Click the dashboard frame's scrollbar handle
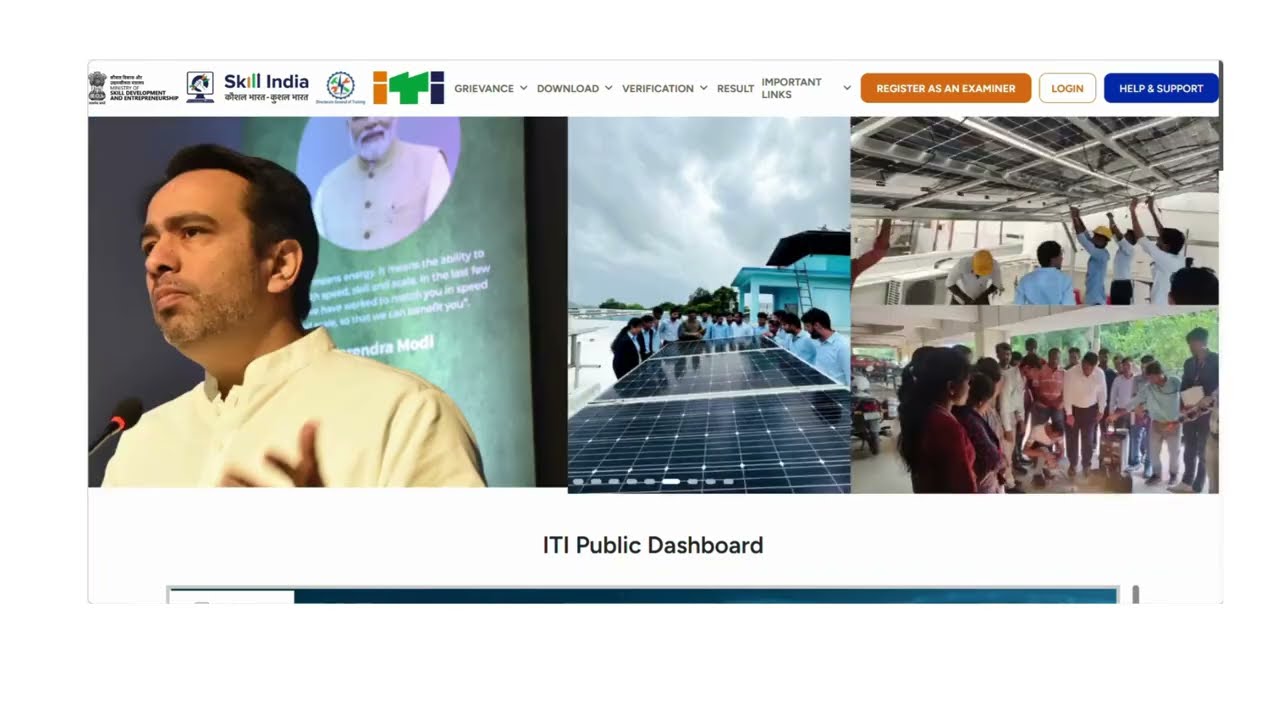1280x720 pixels. (1136, 595)
